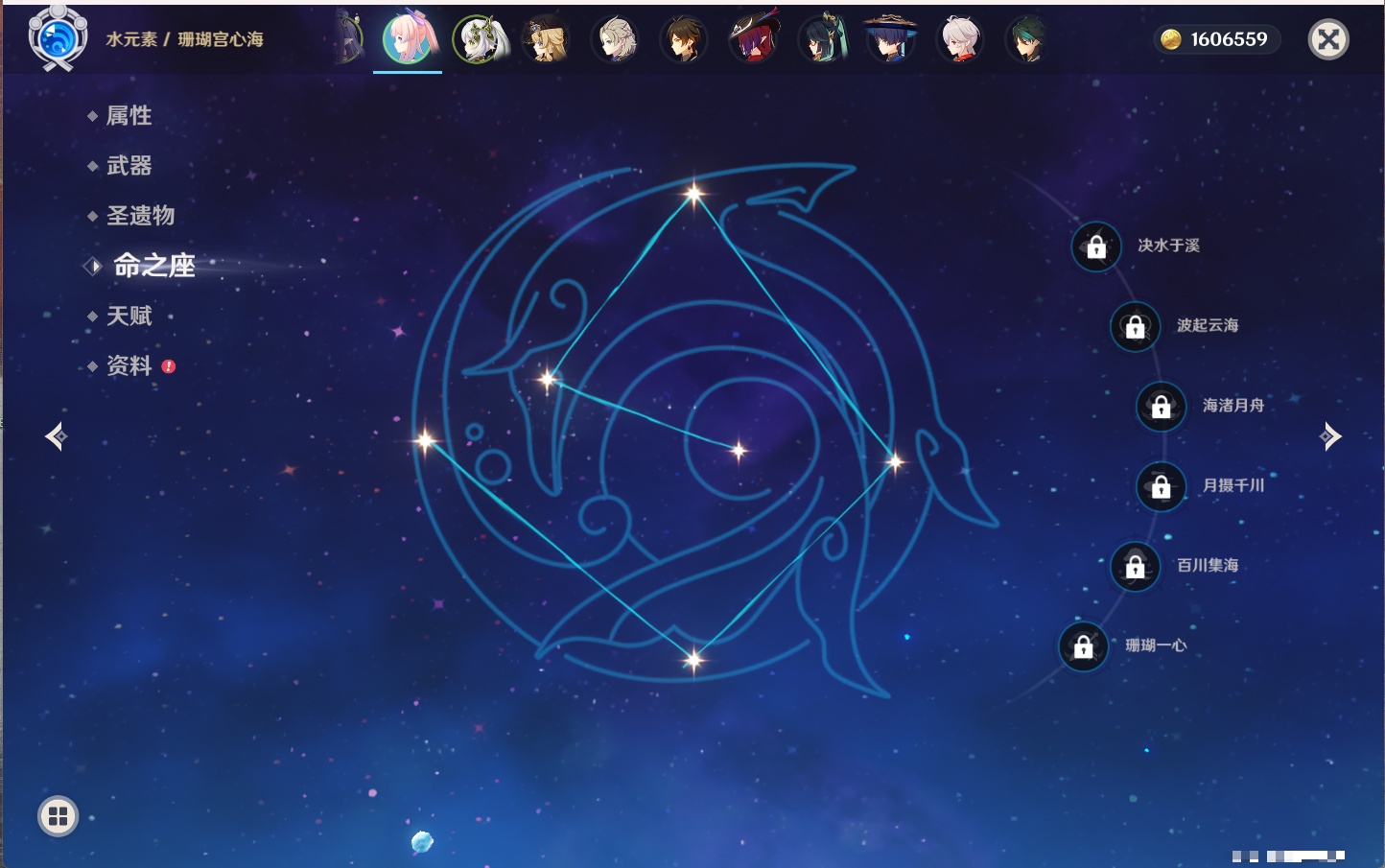Viewport: 1385px width, 868px height.
Task: Open the 属性 attributes page
Action: pos(129,116)
